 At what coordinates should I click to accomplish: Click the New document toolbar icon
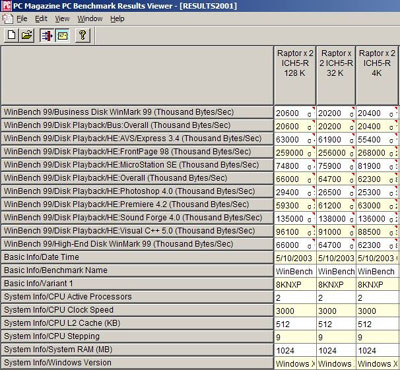[11, 35]
